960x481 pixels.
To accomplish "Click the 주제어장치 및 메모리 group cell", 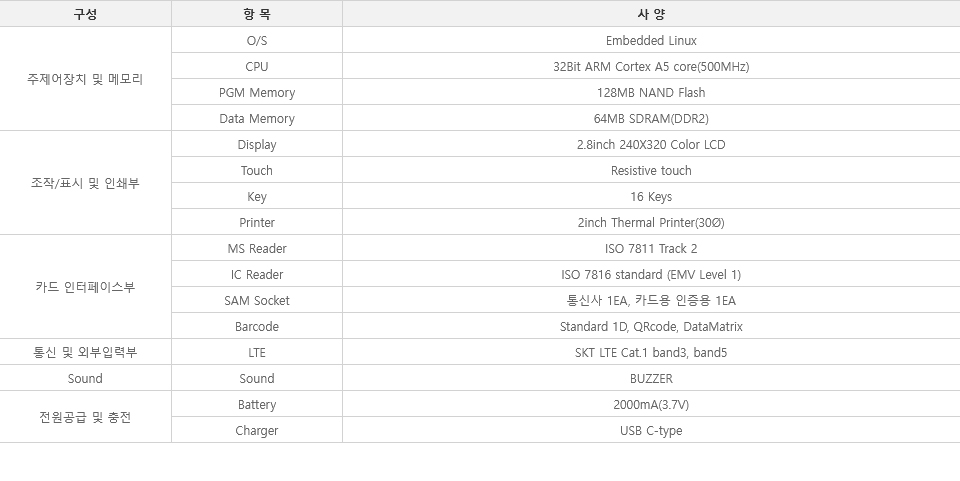I will (85, 78).
